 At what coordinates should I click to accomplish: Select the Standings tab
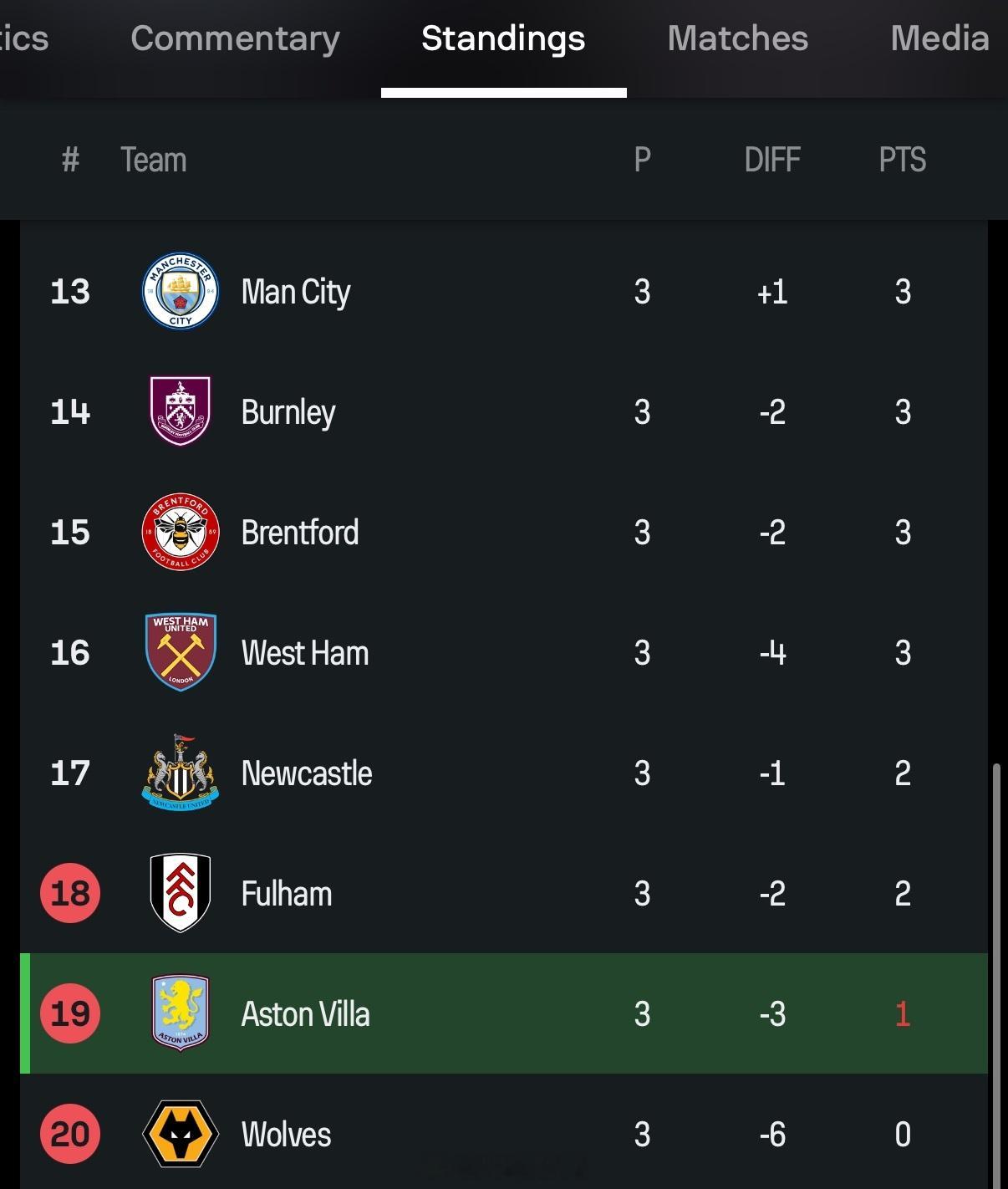click(503, 38)
